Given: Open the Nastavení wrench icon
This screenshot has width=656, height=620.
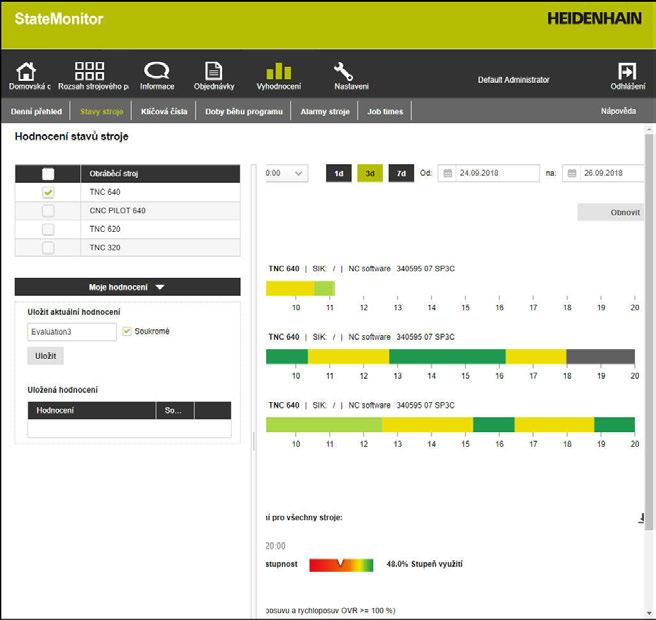Looking at the screenshot, I should (x=343, y=72).
